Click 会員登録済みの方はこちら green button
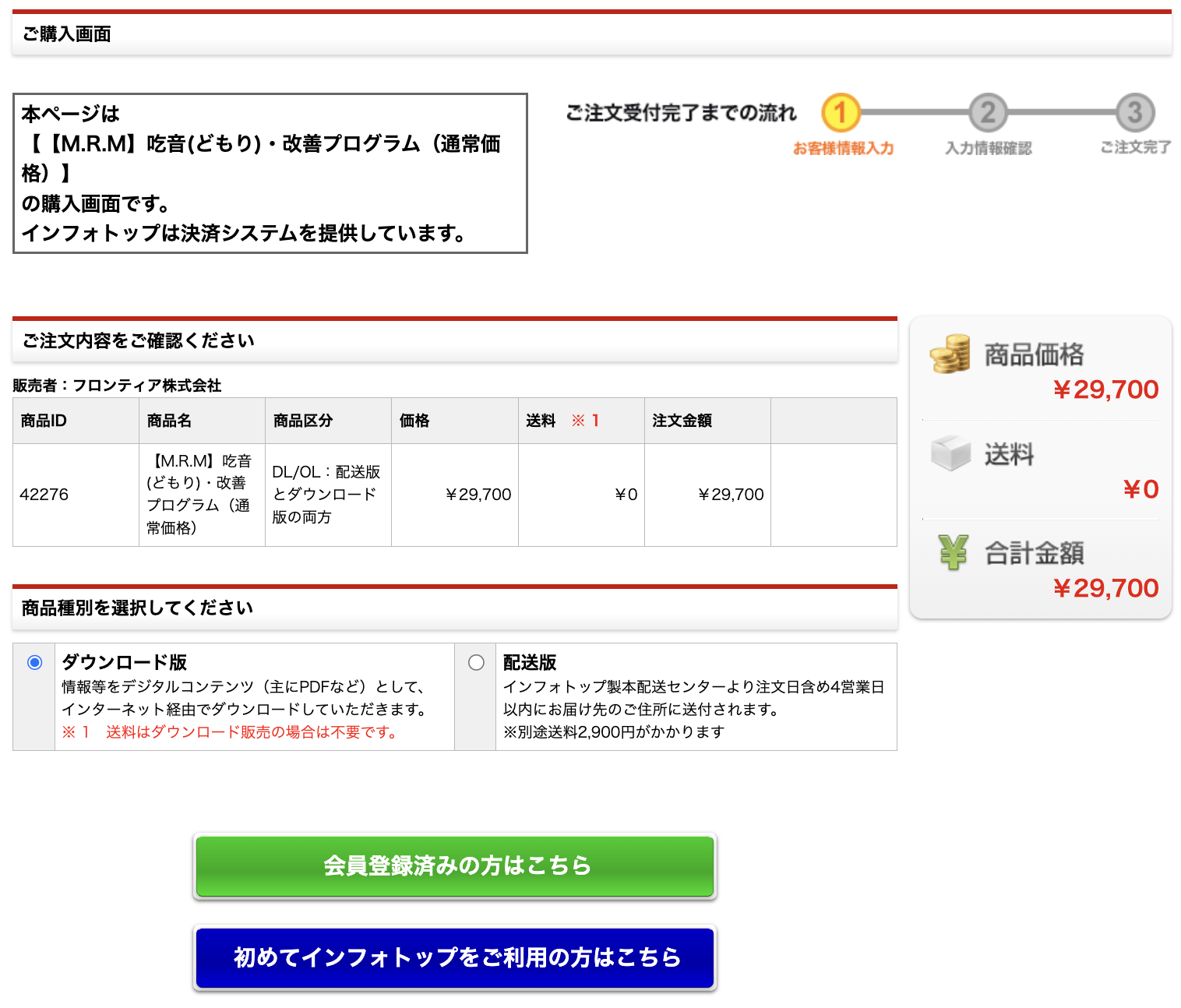1181x1008 pixels. 455,865
